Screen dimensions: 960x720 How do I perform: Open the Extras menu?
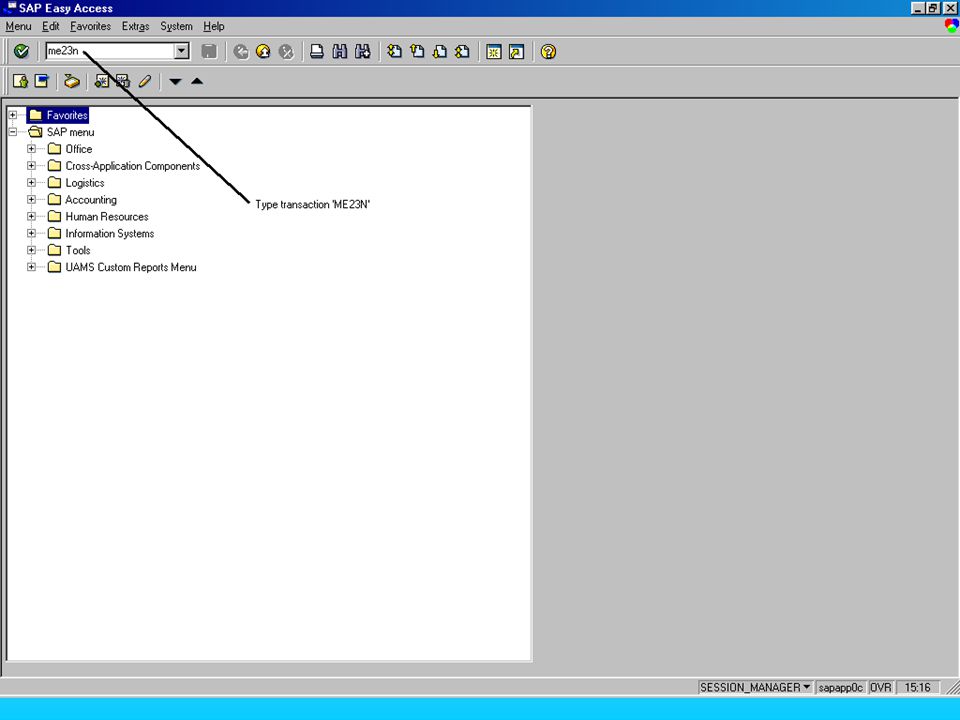pyautogui.click(x=135, y=26)
